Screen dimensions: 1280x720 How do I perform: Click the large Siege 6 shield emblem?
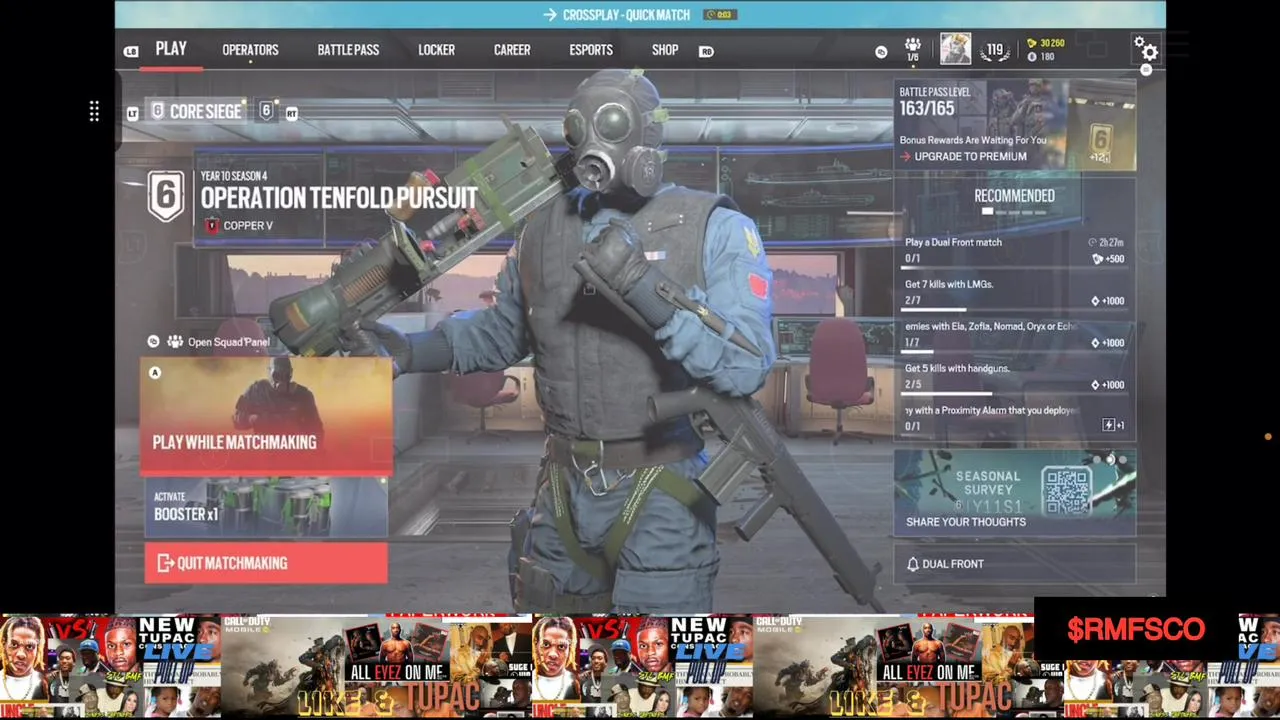166,194
